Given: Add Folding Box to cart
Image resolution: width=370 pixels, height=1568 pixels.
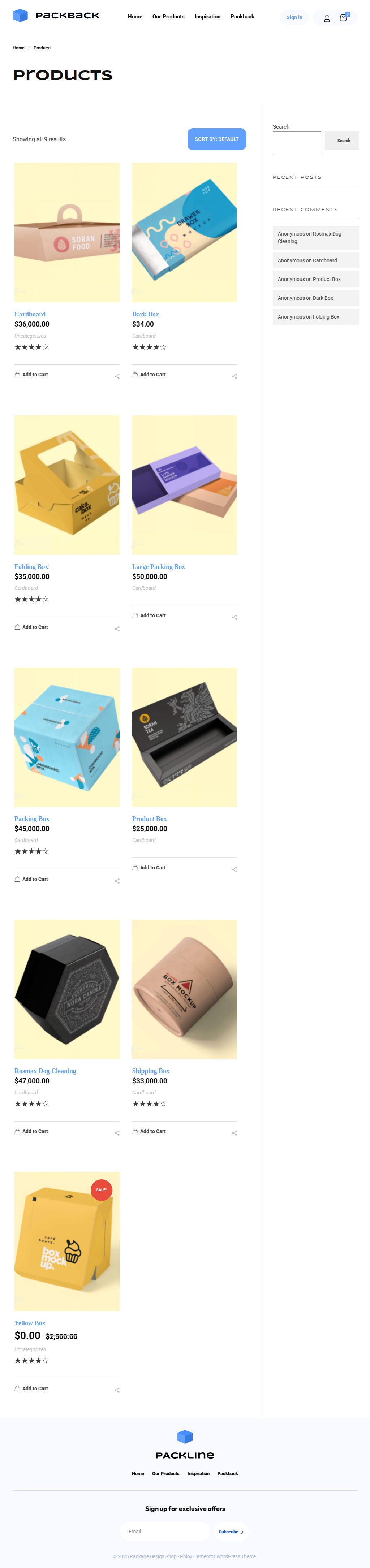Looking at the screenshot, I should click(x=31, y=627).
